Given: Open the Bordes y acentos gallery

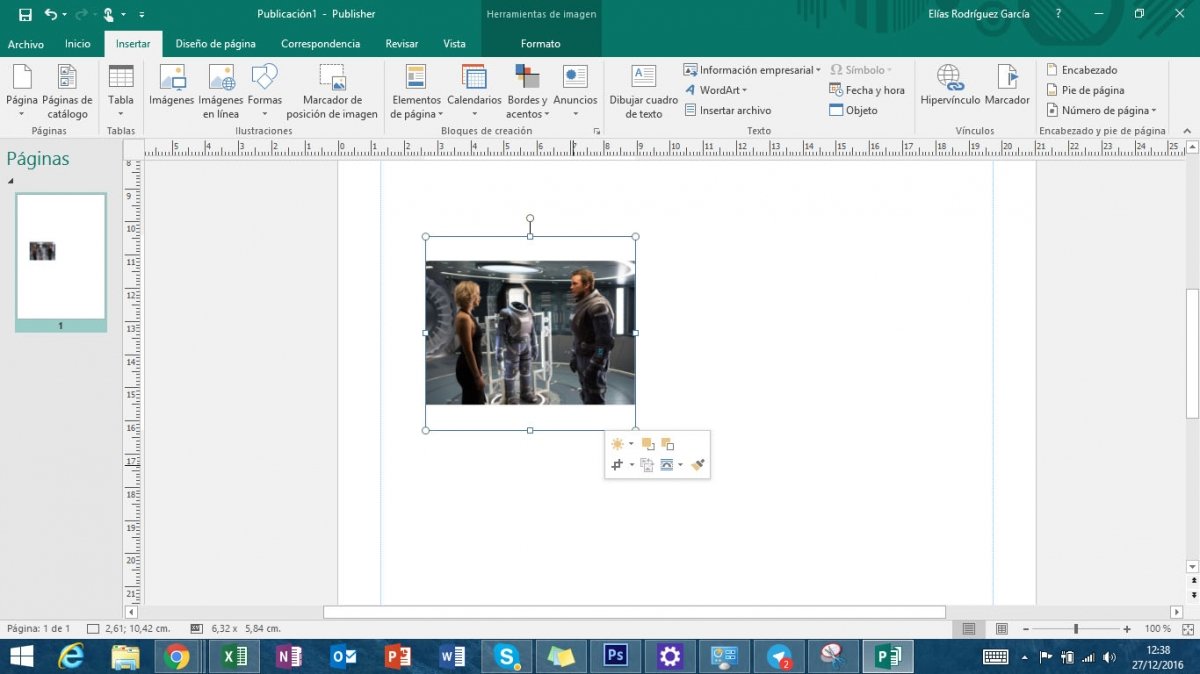Looking at the screenshot, I should click(527, 91).
